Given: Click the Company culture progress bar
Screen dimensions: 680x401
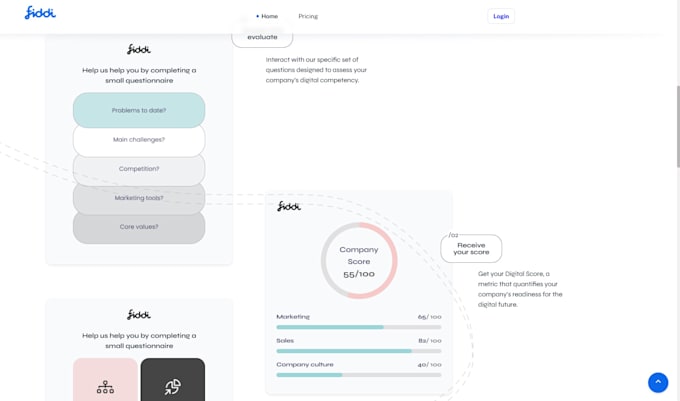Looking at the screenshot, I should (359, 375).
